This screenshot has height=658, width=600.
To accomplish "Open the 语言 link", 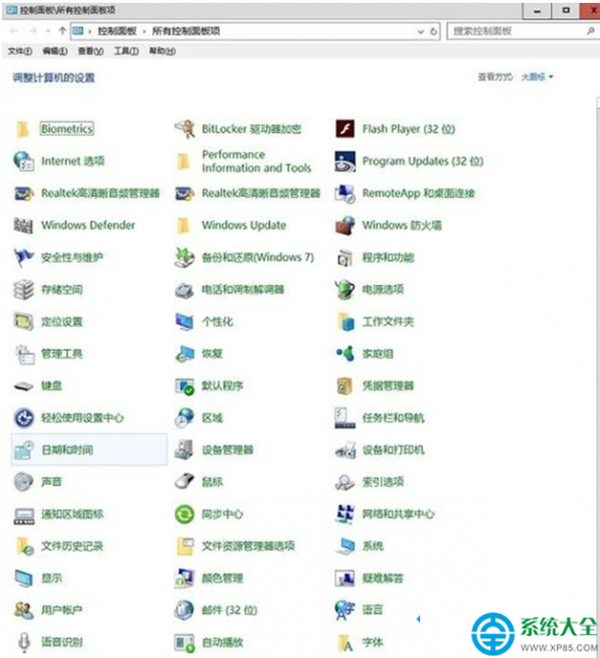I will [x=372, y=610].
